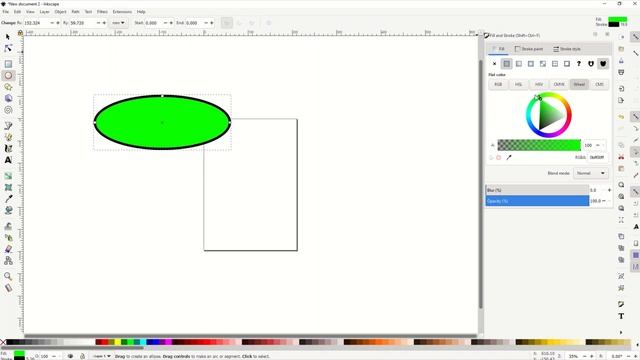Choose Pattern fill type
The height and width of the screenshot is (360, 640).
point(555,64)
